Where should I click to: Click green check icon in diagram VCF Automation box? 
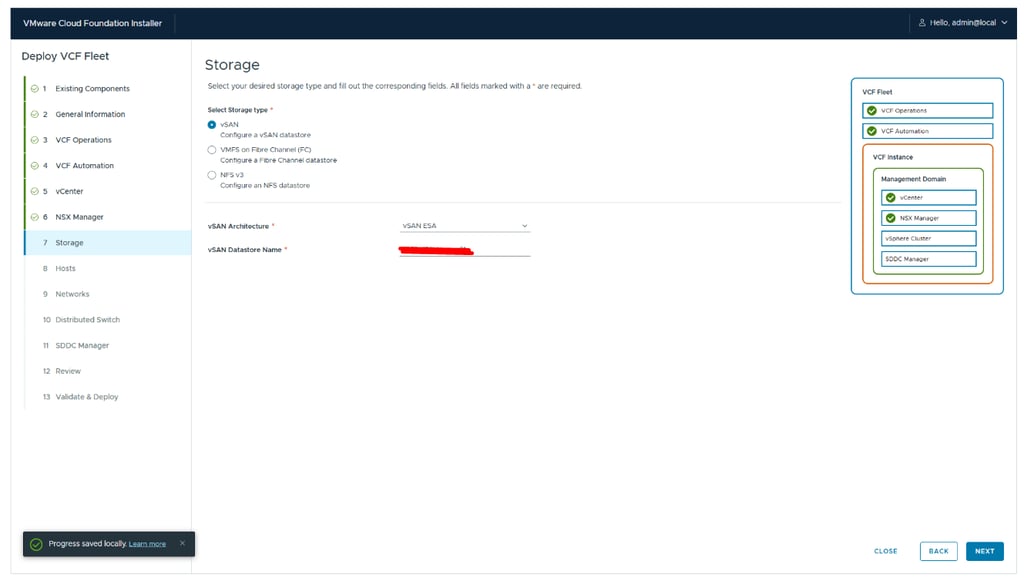pyautogui.click(x=872, y=131)
